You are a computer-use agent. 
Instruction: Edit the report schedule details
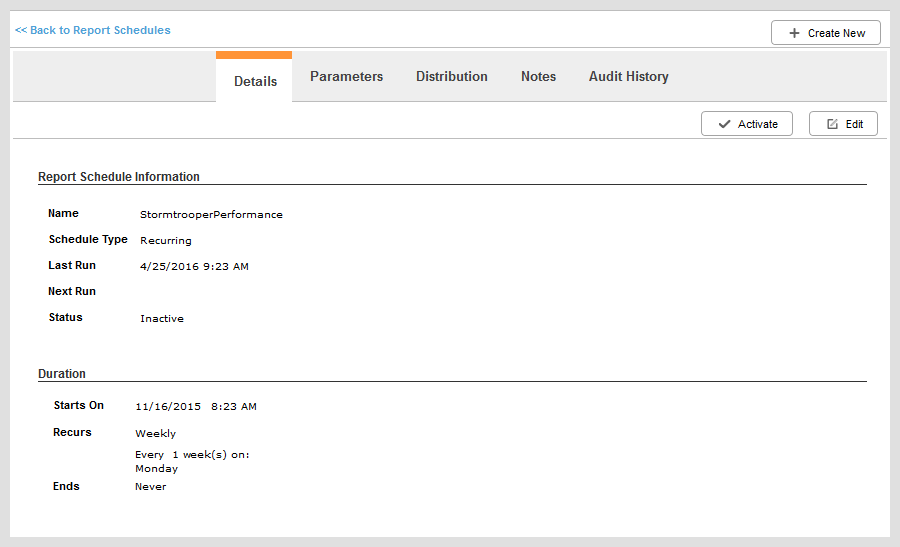coord(843,124)
